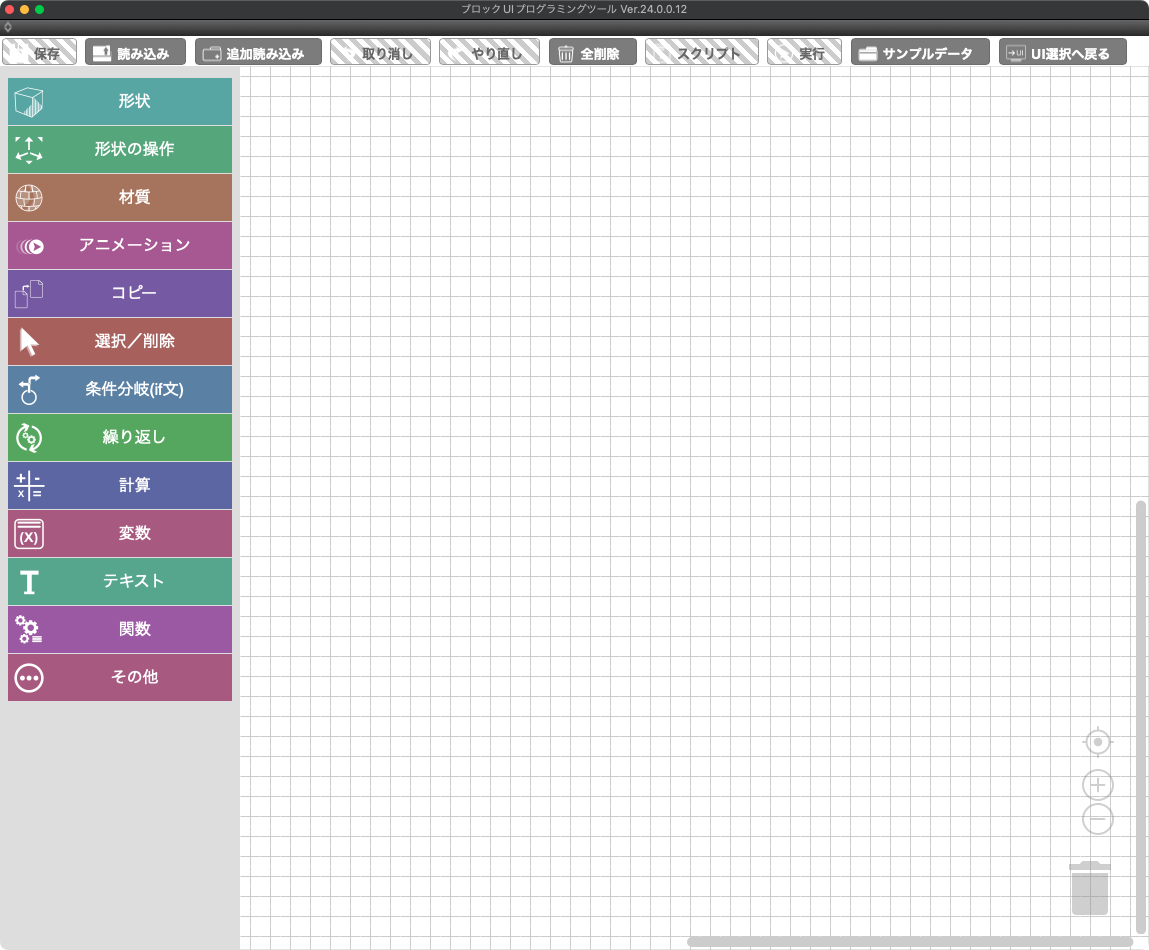Open the 変数 (variable) category
Screen dimensions: 1149x950
pos(120,534)
